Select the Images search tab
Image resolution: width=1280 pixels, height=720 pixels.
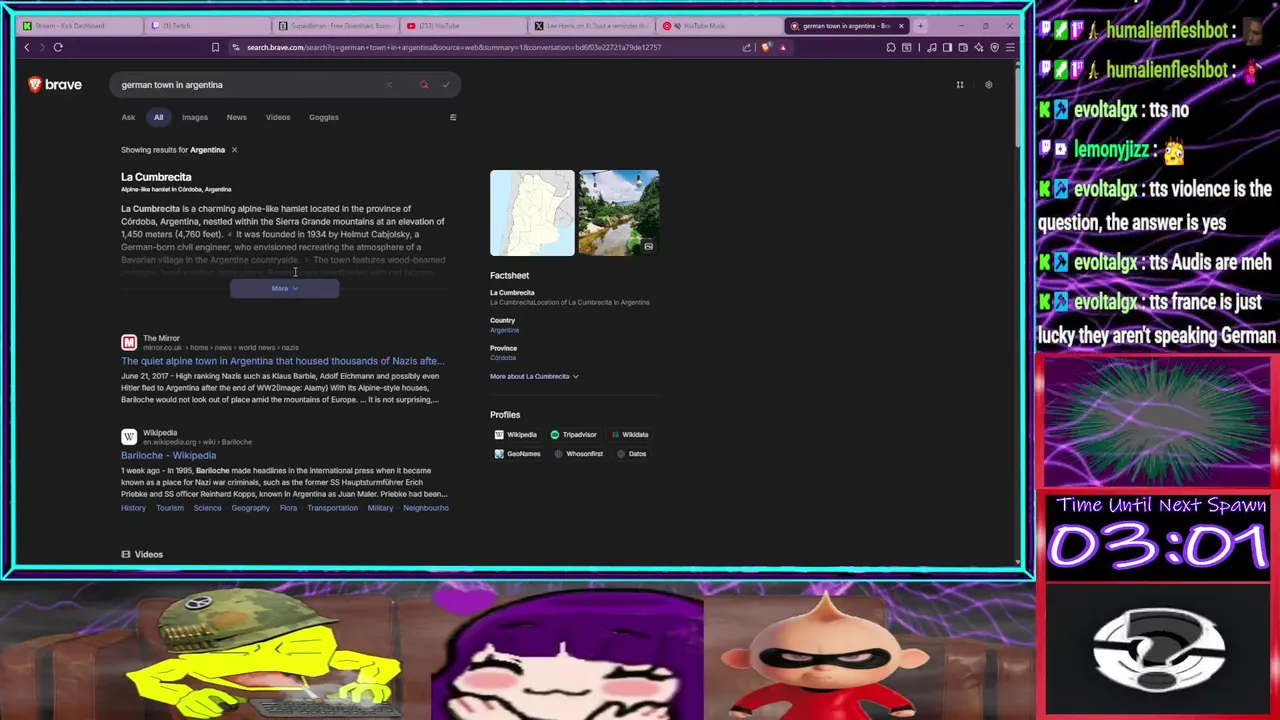point(195,117)
